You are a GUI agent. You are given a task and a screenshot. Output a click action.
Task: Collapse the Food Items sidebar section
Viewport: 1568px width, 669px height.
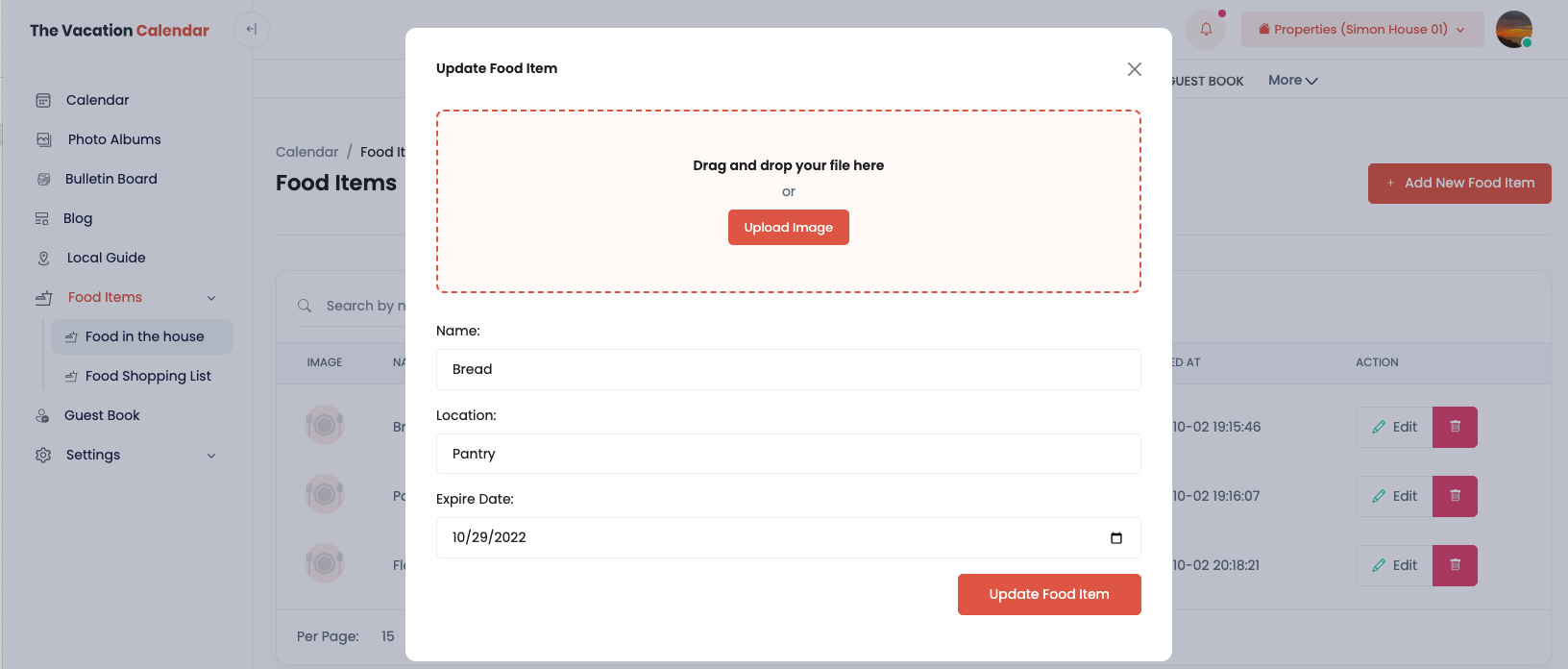(211, 298)
